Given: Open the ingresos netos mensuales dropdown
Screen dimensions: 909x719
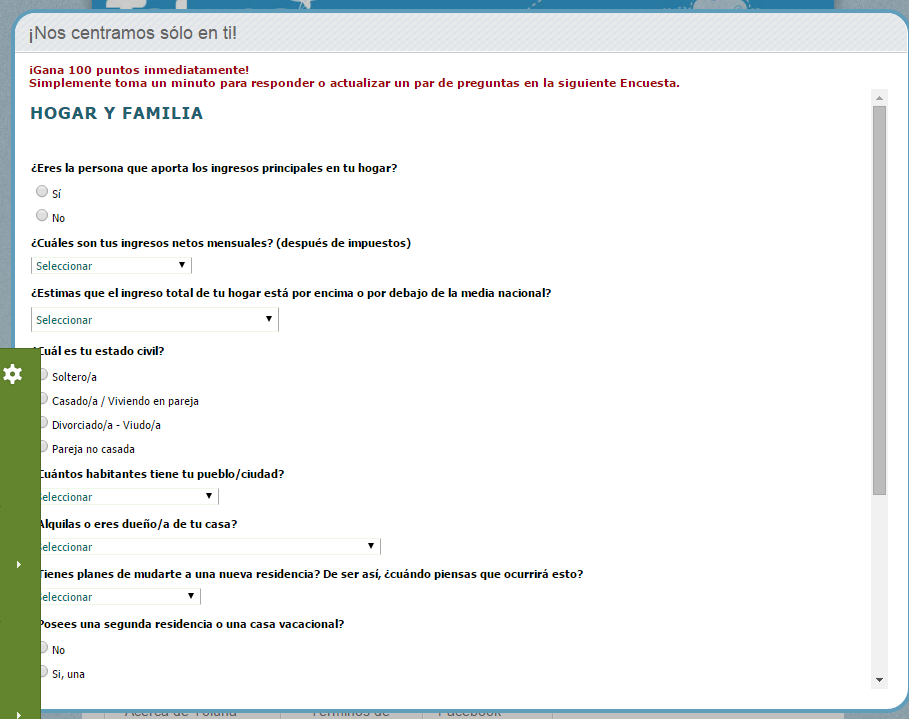Looking at the screenshot, I should tap(111, 266).
